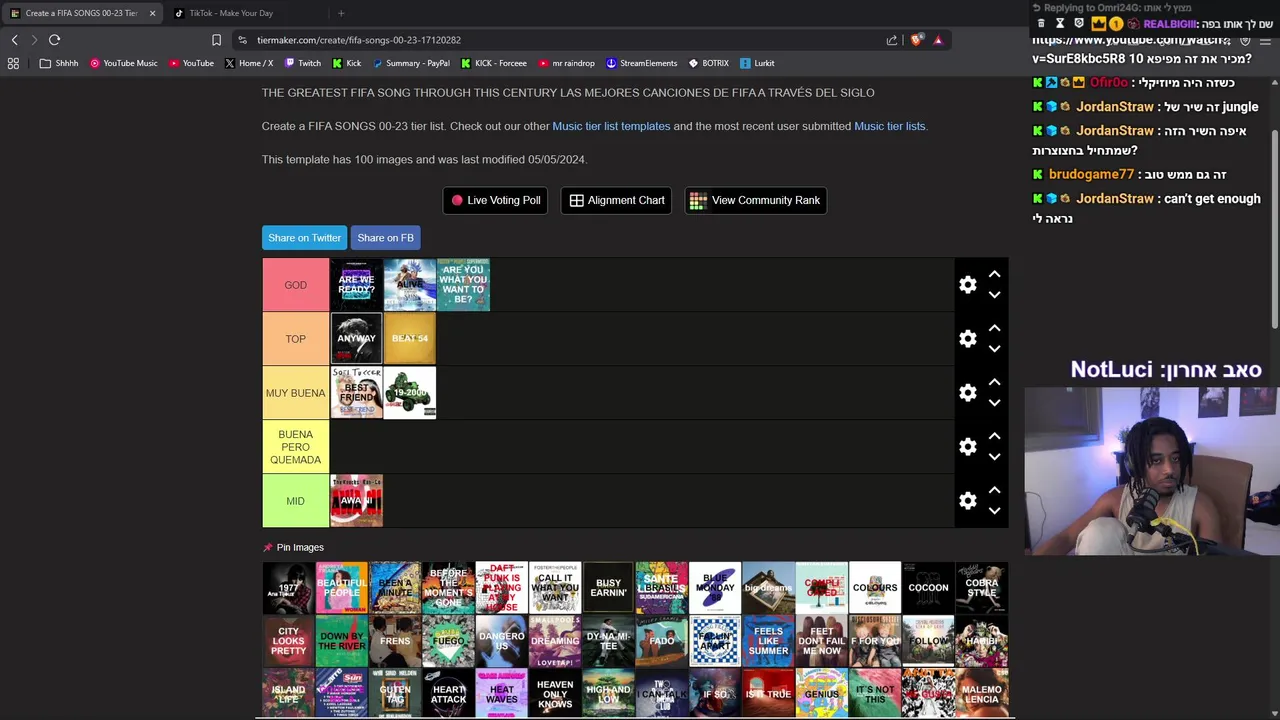Select the ARE WE READY? image in GOD tier
The width and height of the screenshot is (1280, 720).
coord(356,285)
